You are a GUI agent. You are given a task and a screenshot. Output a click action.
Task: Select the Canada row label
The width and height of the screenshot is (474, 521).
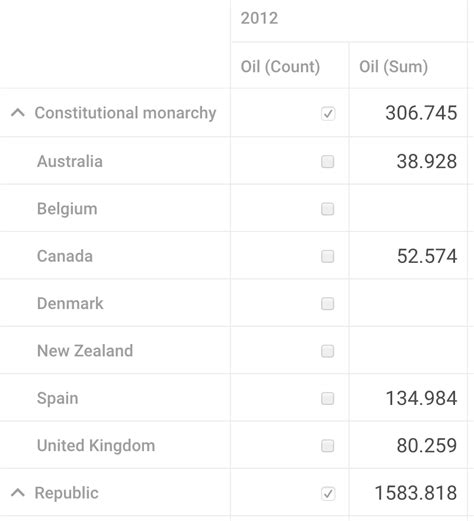(x=65, y=256)
